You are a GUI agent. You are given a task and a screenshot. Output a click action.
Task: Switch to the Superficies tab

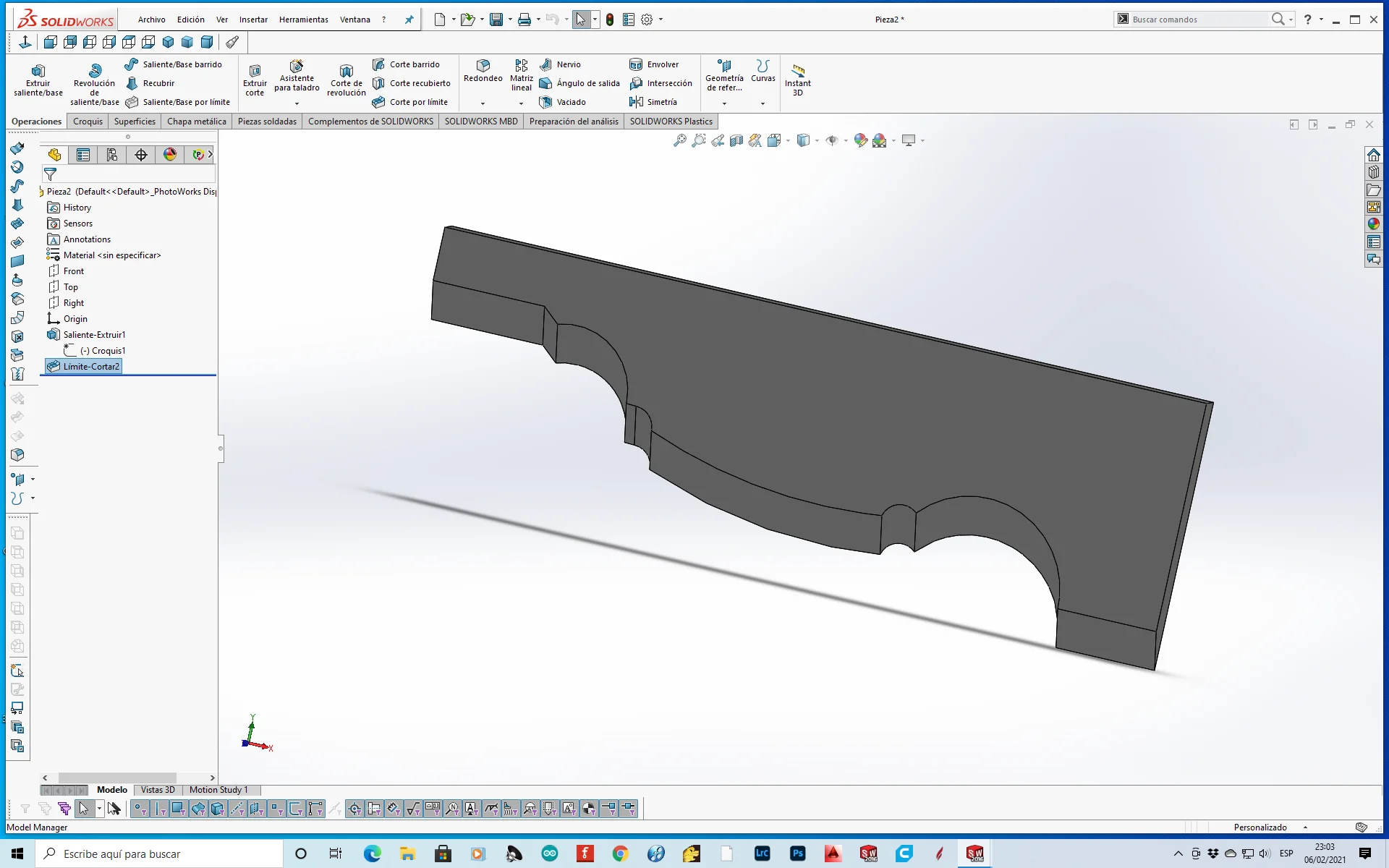(134, 121)
